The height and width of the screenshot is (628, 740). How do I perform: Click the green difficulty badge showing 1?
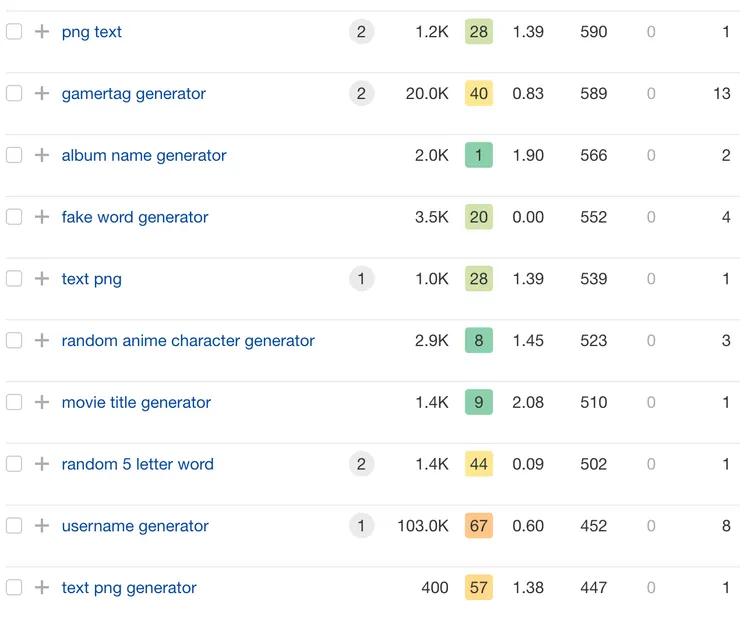pyautogui.click(x=479, y=155)
